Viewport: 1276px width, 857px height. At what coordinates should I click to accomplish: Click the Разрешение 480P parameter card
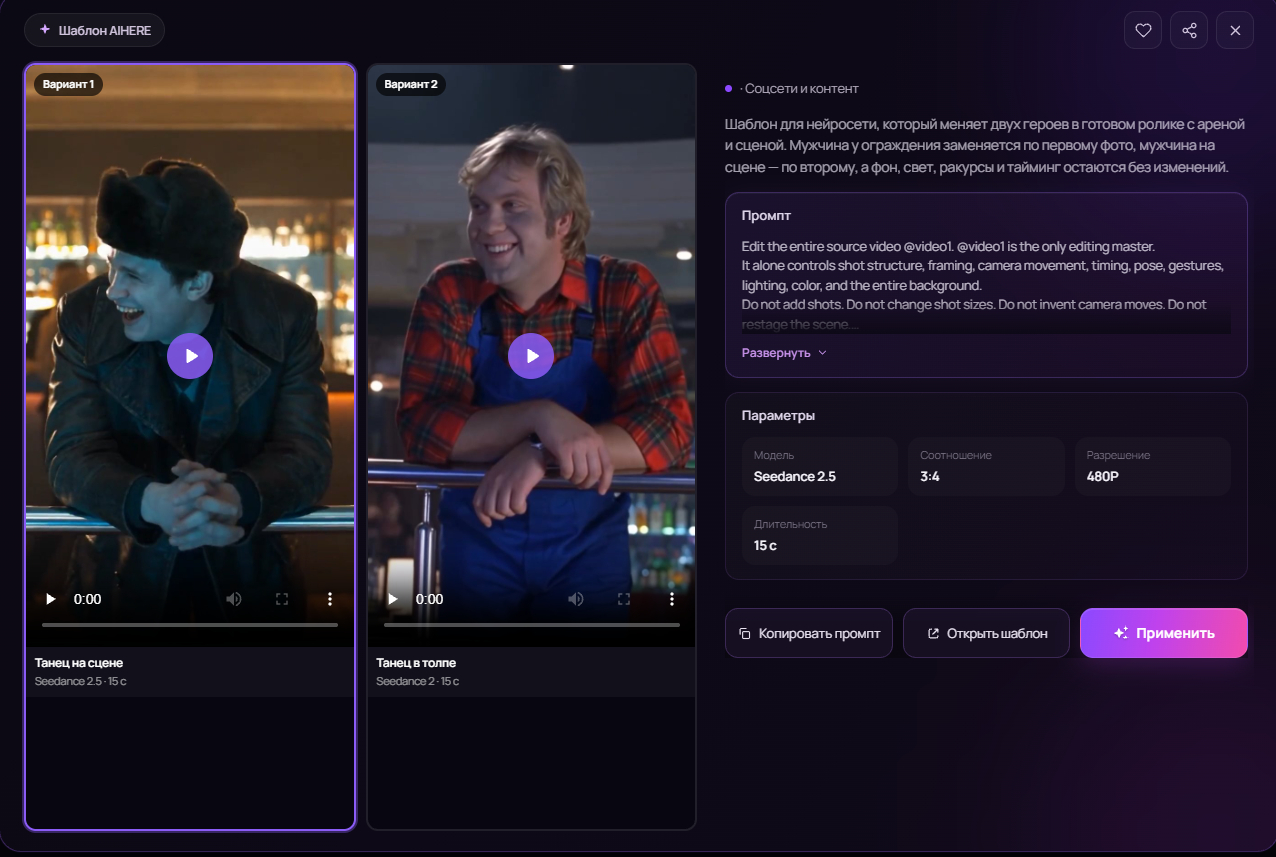click(1152, 466)
